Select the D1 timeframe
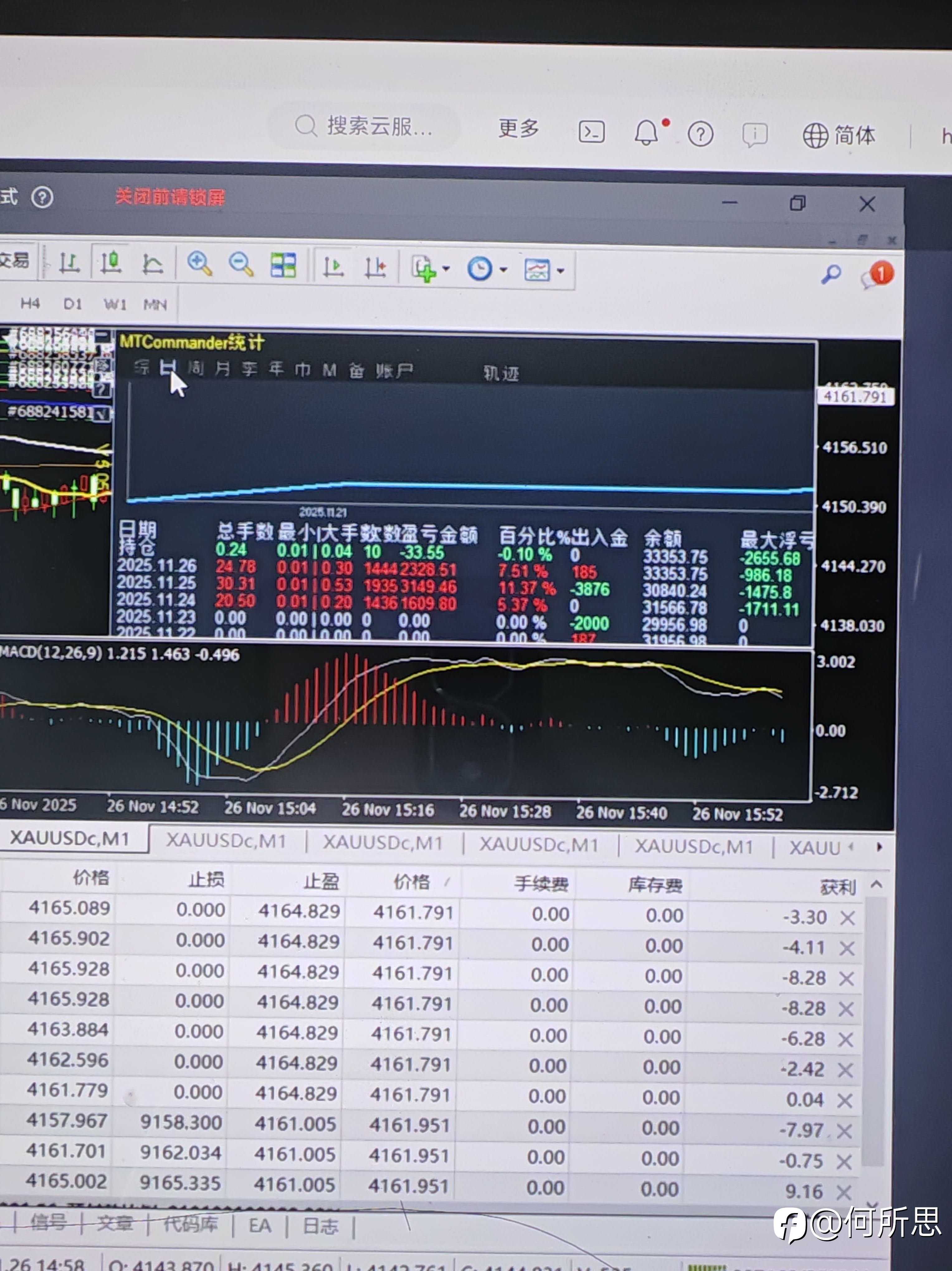 (72, 303)
